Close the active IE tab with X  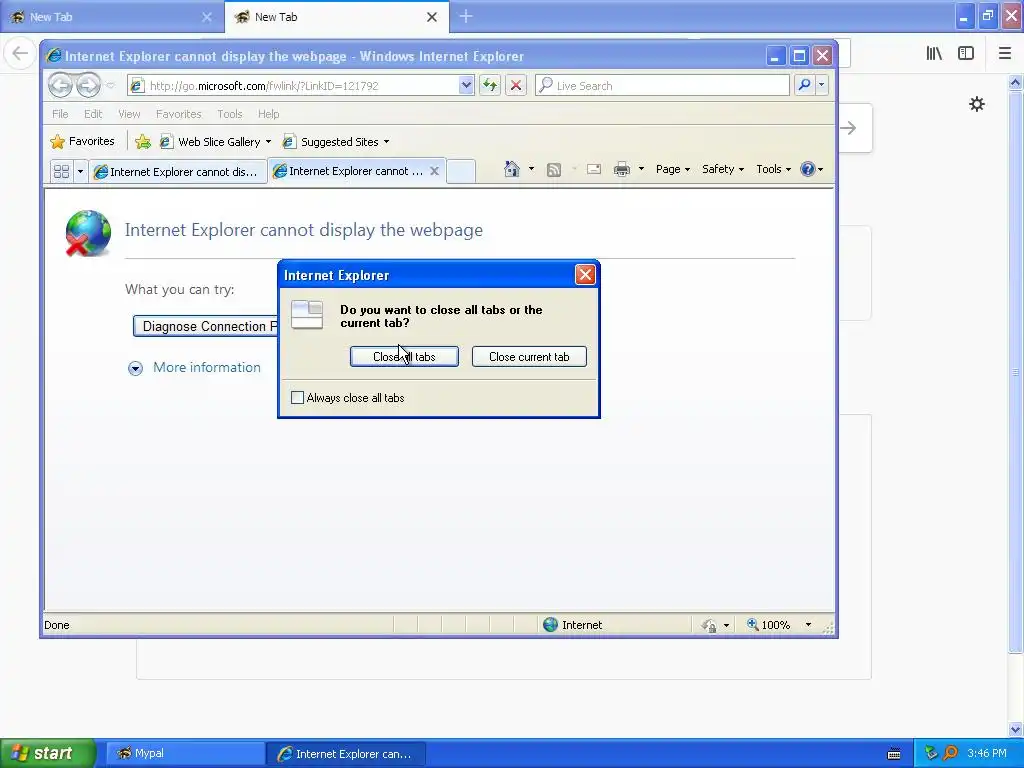coord(434,171)
